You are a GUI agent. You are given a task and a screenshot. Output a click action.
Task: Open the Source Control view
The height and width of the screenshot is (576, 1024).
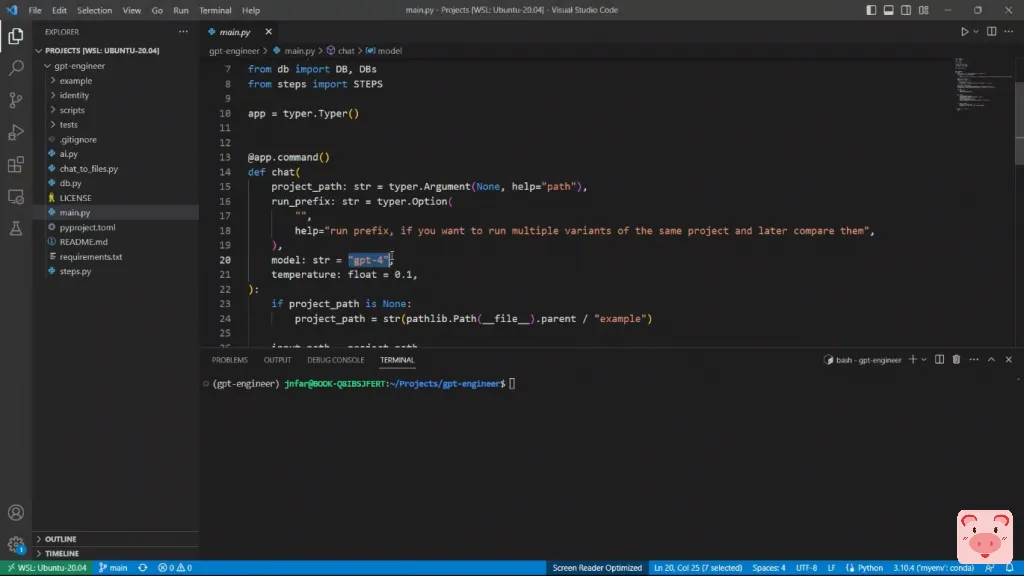coord(16,100)
